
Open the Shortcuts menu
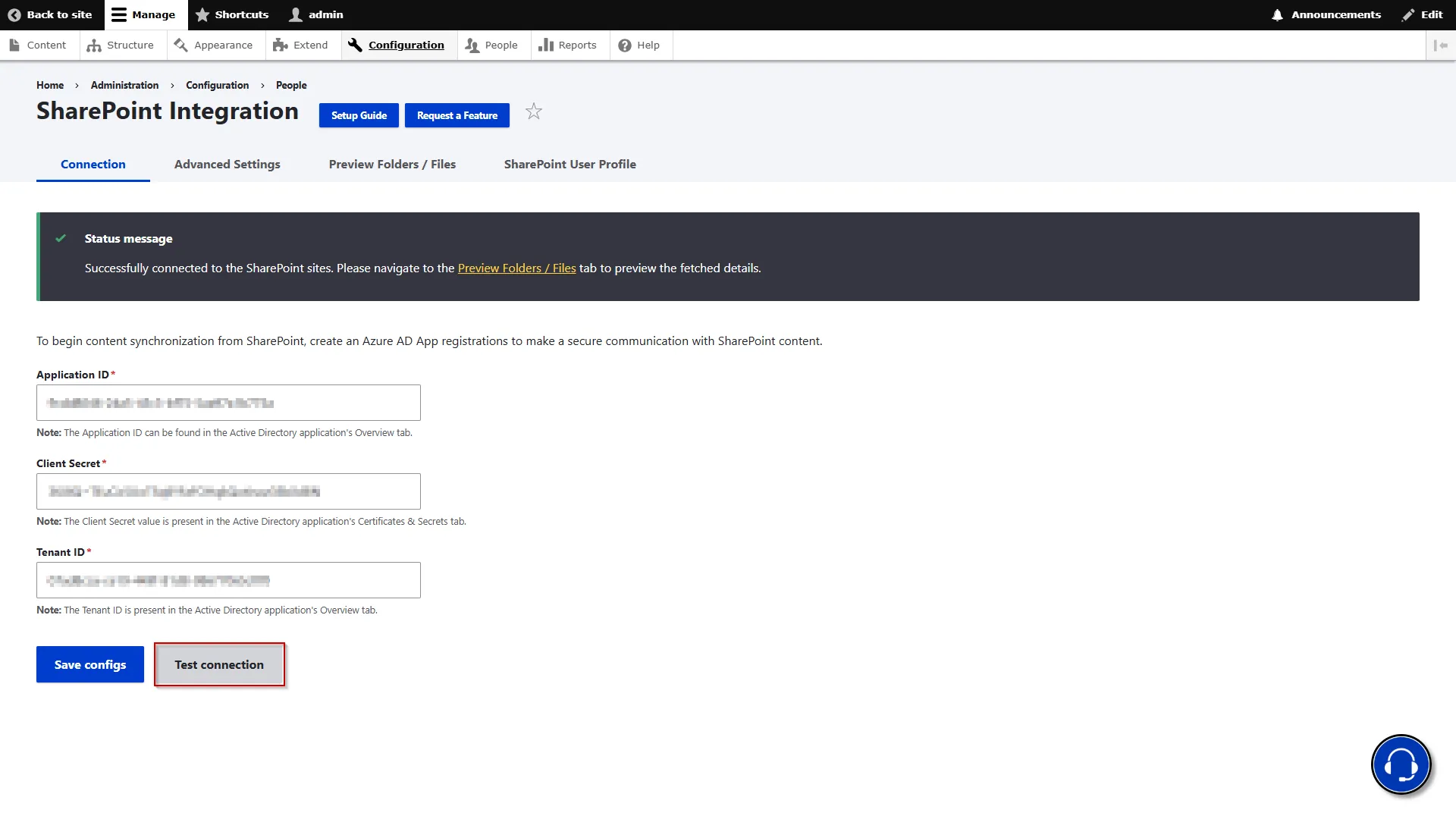232,14
